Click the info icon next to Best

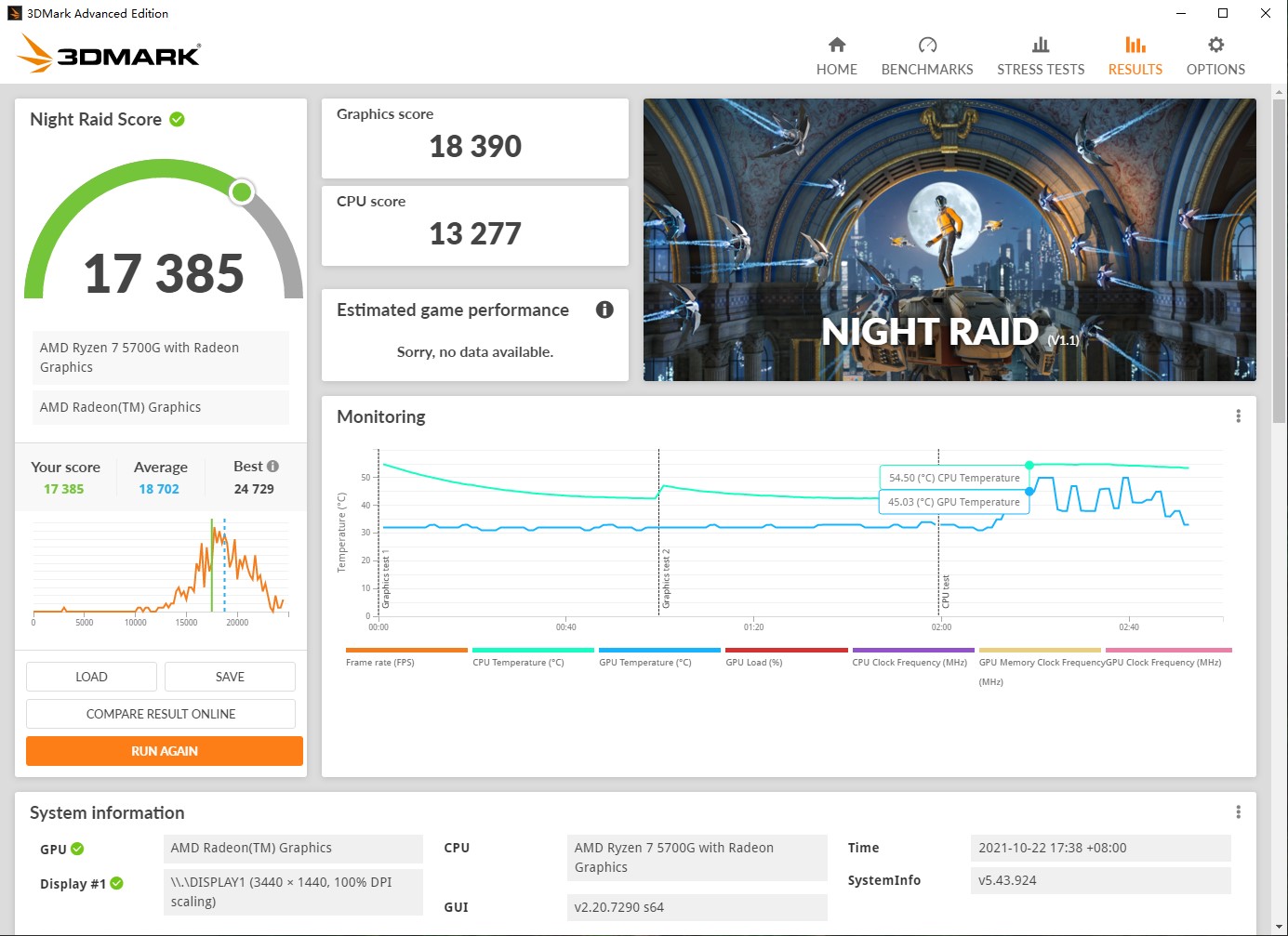point(272,467)
